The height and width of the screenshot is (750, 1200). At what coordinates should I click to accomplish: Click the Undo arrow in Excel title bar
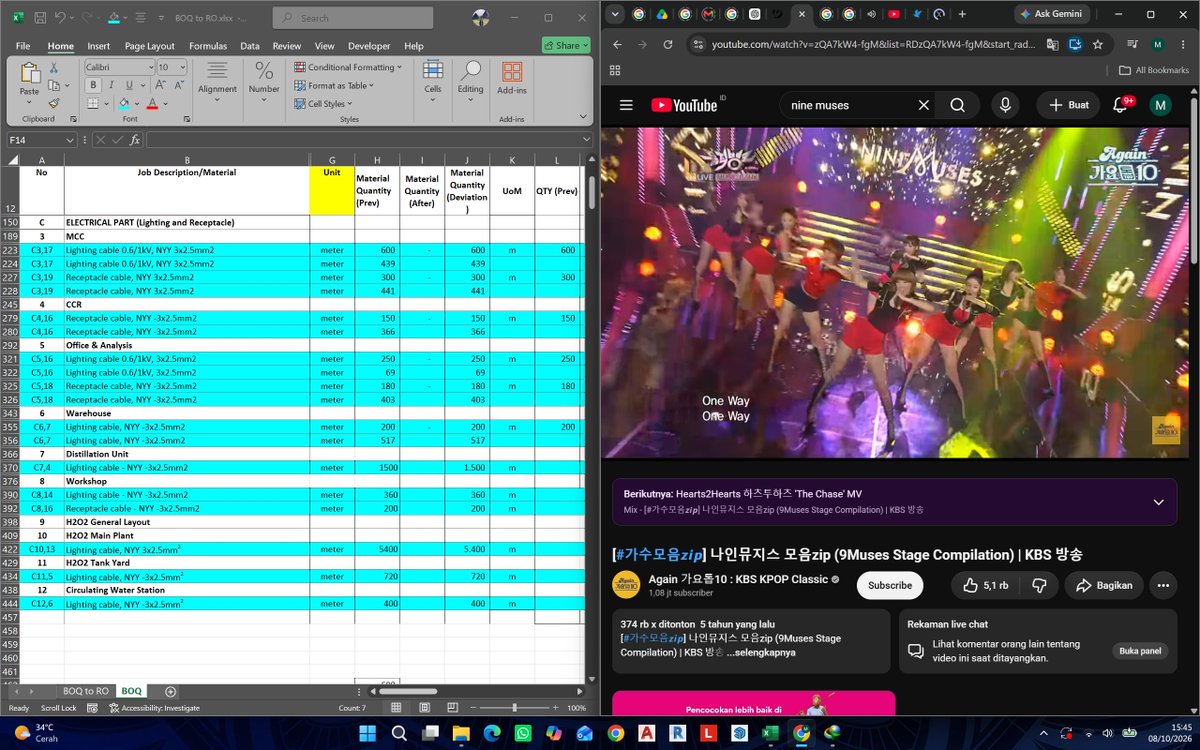(x=61, y=18)
